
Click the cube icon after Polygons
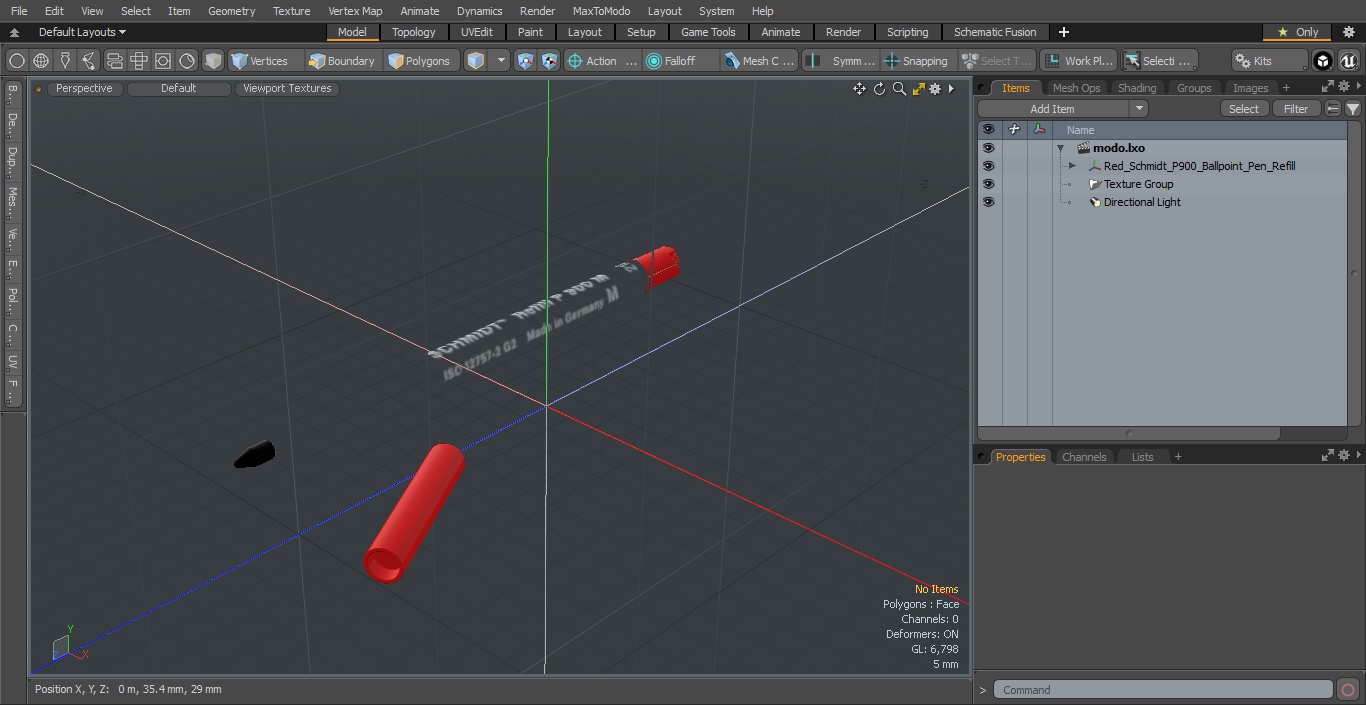pyautogui.click(x=476, y=61)
